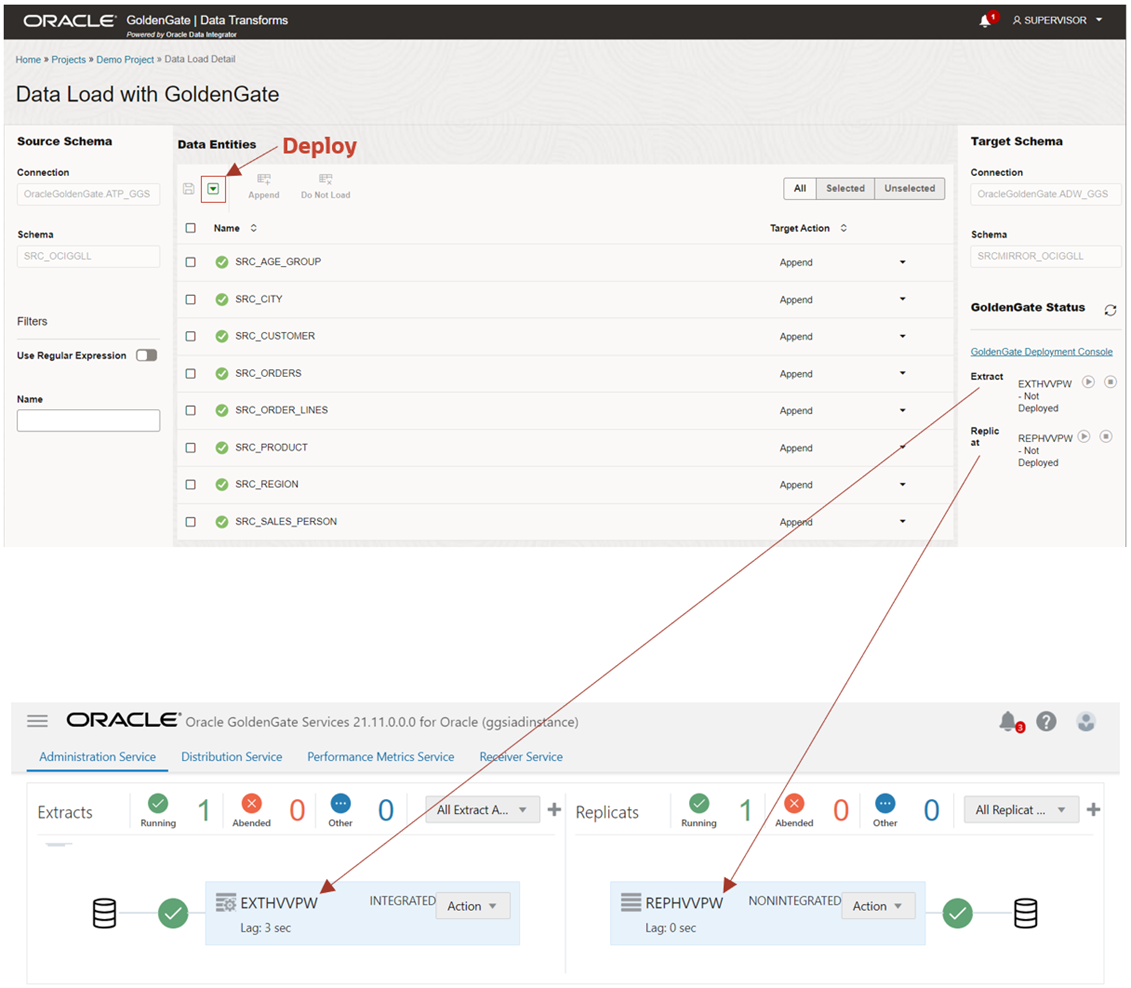Click the Name filter input field

click(x=88, y=420)
